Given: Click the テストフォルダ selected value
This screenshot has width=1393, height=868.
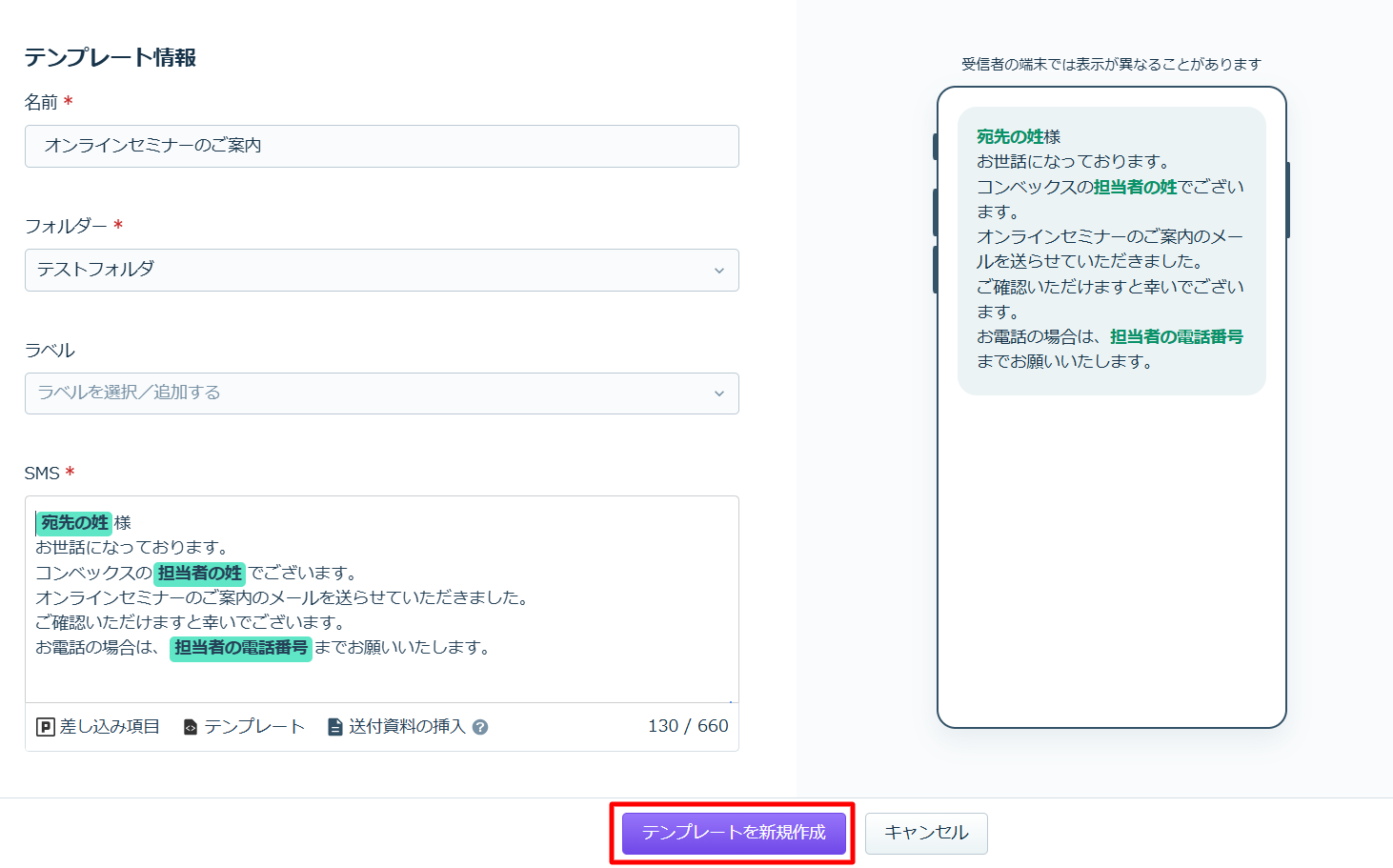Looking at the screenshot, I should pos(95,270).
